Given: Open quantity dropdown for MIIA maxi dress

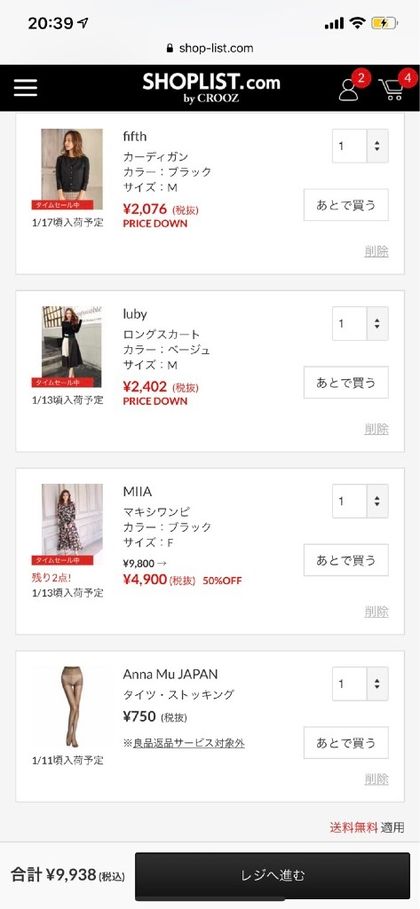Looking at the screenshot, I should (x=360, y=501).
